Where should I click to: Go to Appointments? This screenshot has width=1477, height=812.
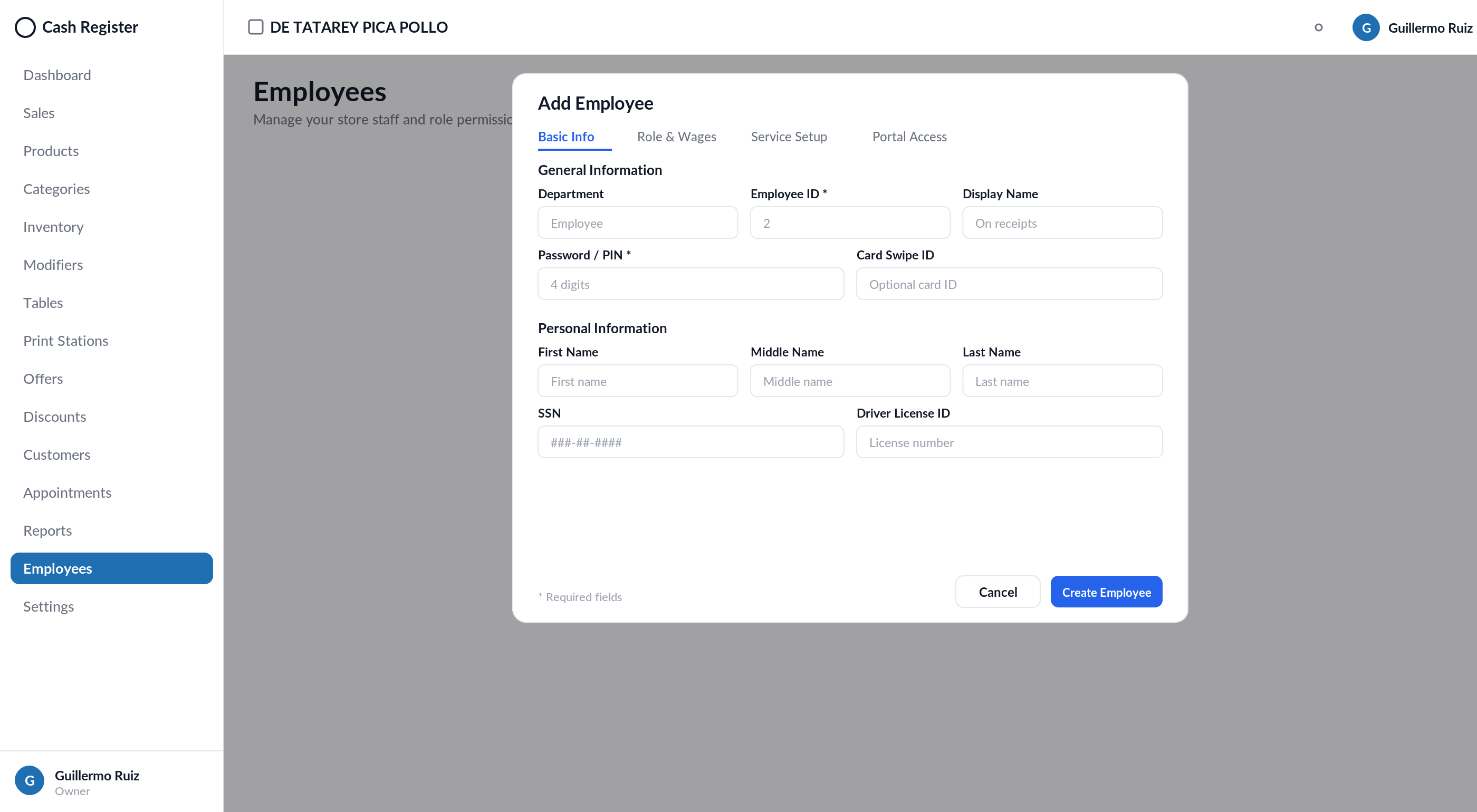click(112, 493)
